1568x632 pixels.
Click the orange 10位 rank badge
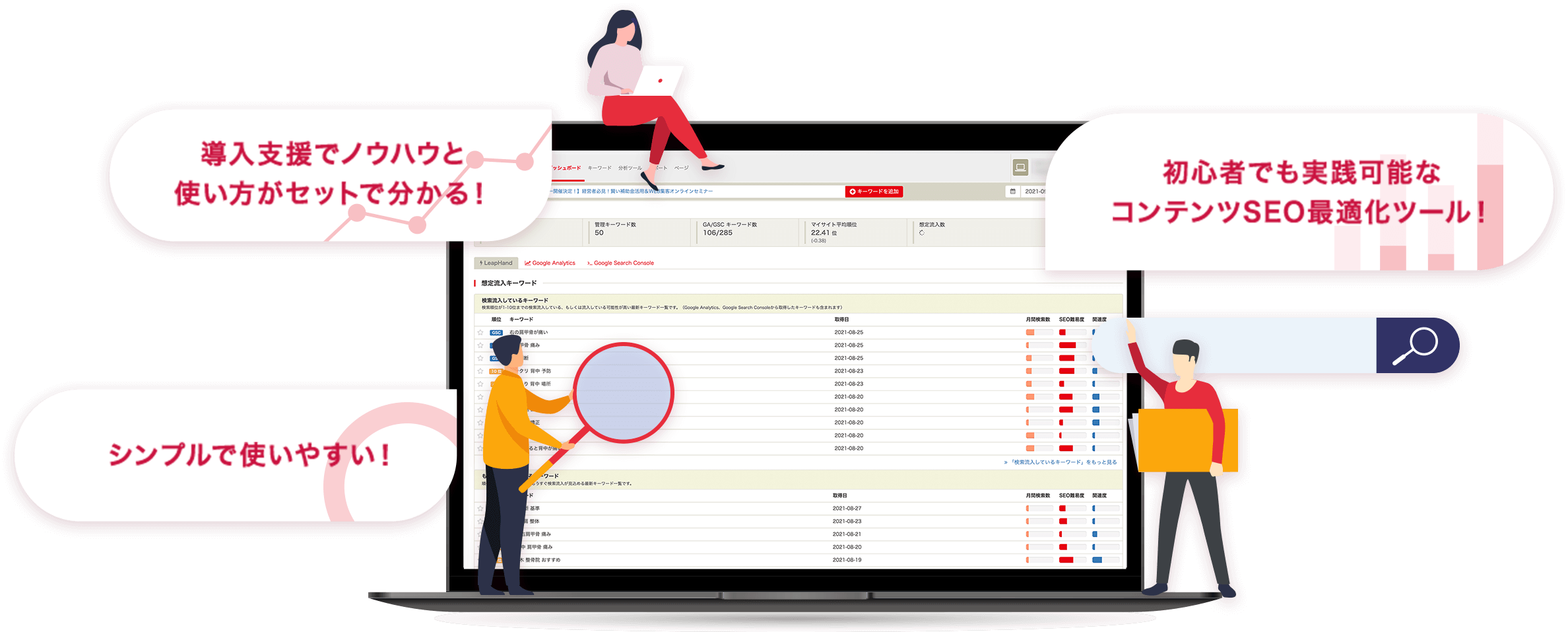[495, 371]
